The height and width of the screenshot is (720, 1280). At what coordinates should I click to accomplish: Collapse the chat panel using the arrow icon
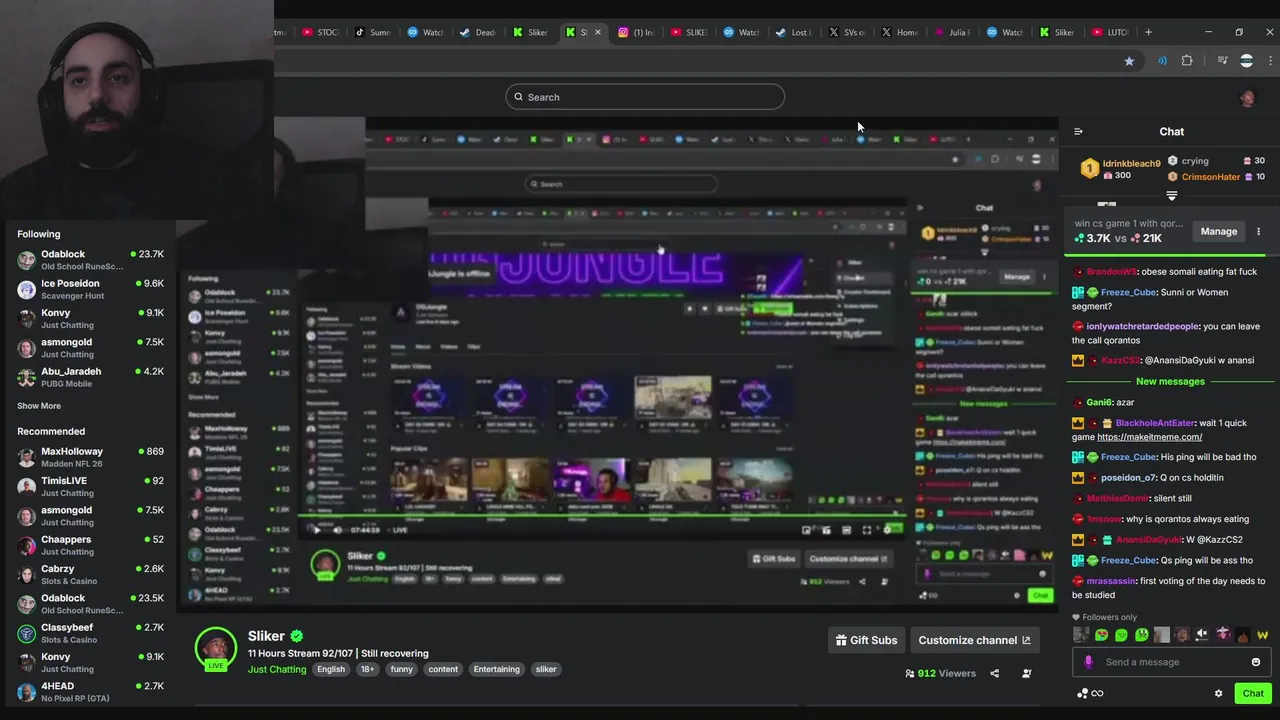pyautogui.click(x=1078, y=131)
